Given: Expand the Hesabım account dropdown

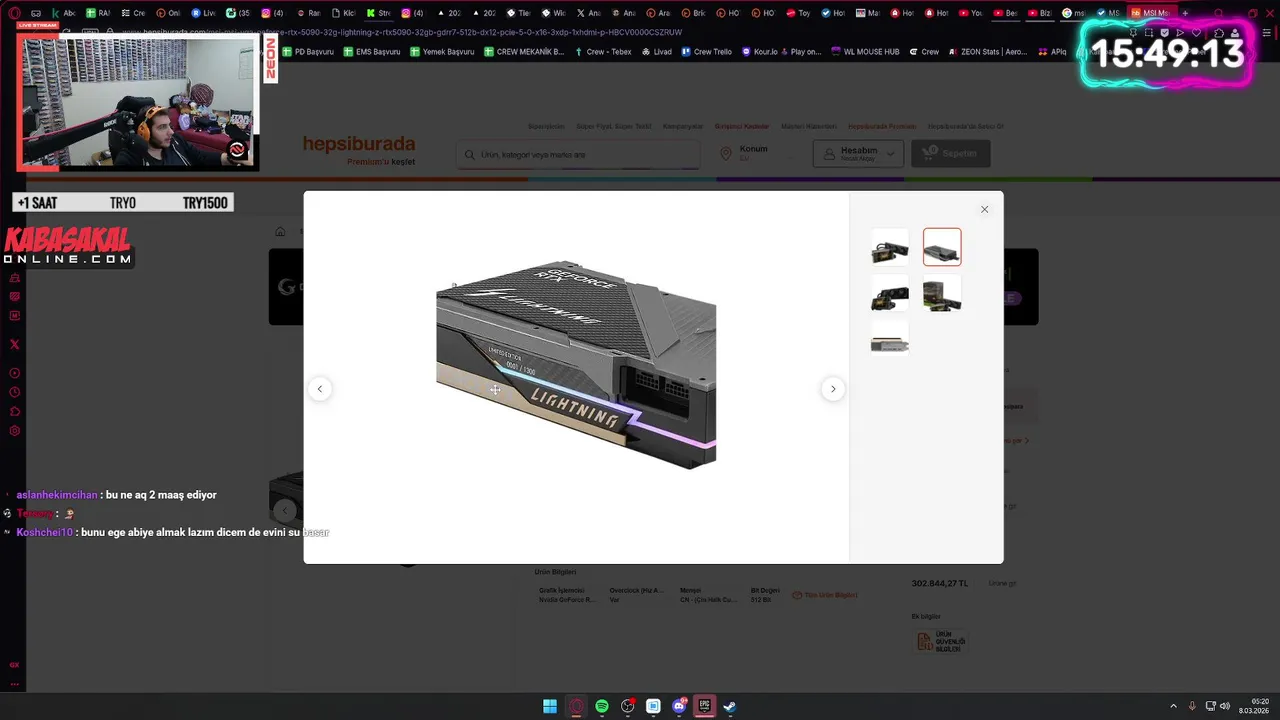Looking at the screenshot, I should pyautogui.click(x=858, y=153).
